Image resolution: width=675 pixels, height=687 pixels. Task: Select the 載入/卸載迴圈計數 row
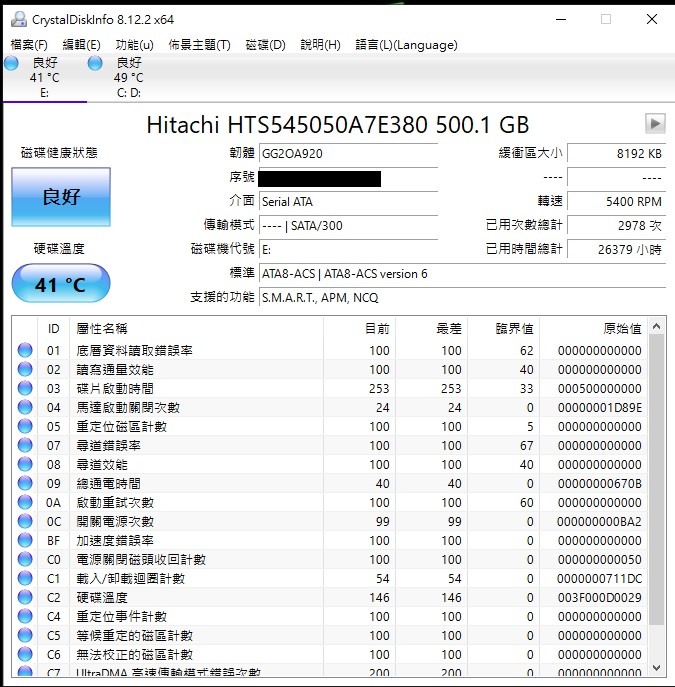coord(330,578)
